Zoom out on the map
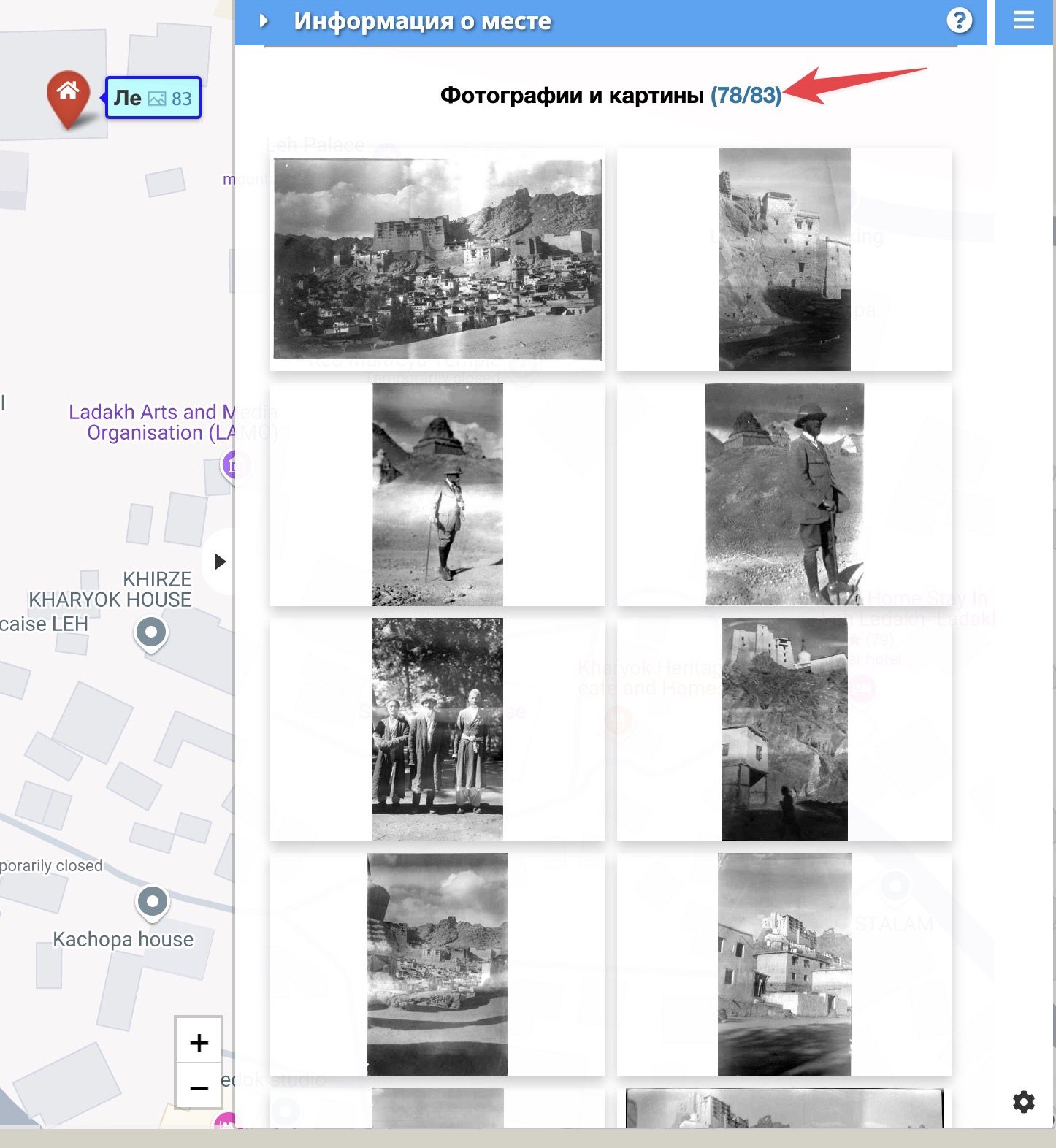Screen dimensions: 1056x1148 [x=199, y=1087]
